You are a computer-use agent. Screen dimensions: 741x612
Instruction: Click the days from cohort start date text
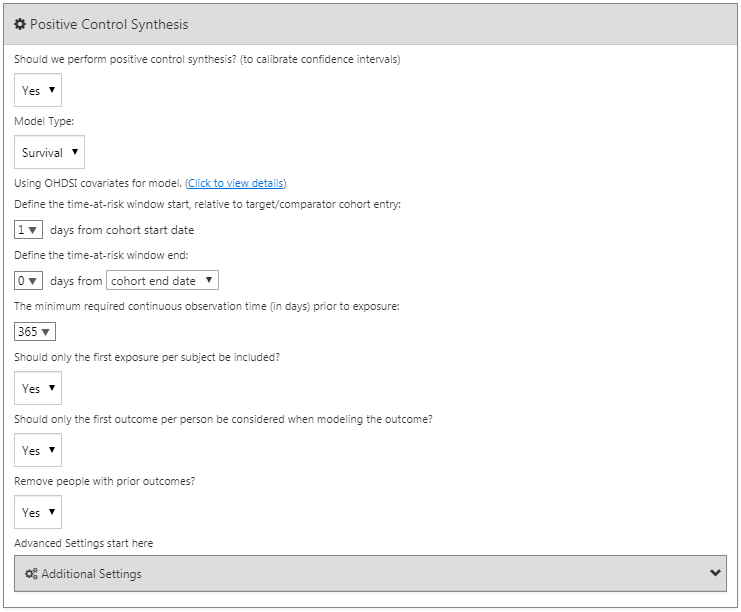[122, 230]
